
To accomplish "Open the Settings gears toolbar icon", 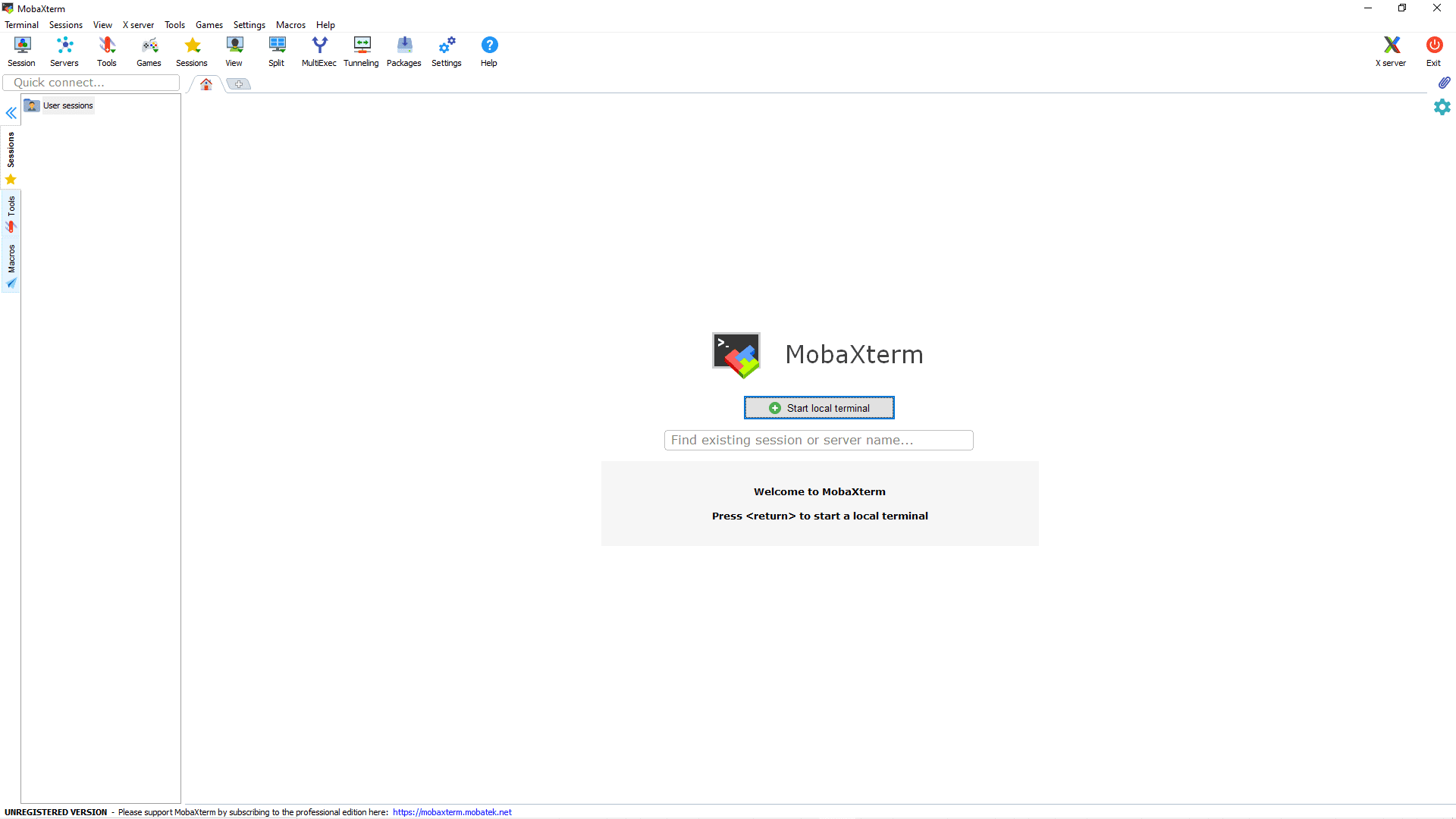I will tap(447, 52).
